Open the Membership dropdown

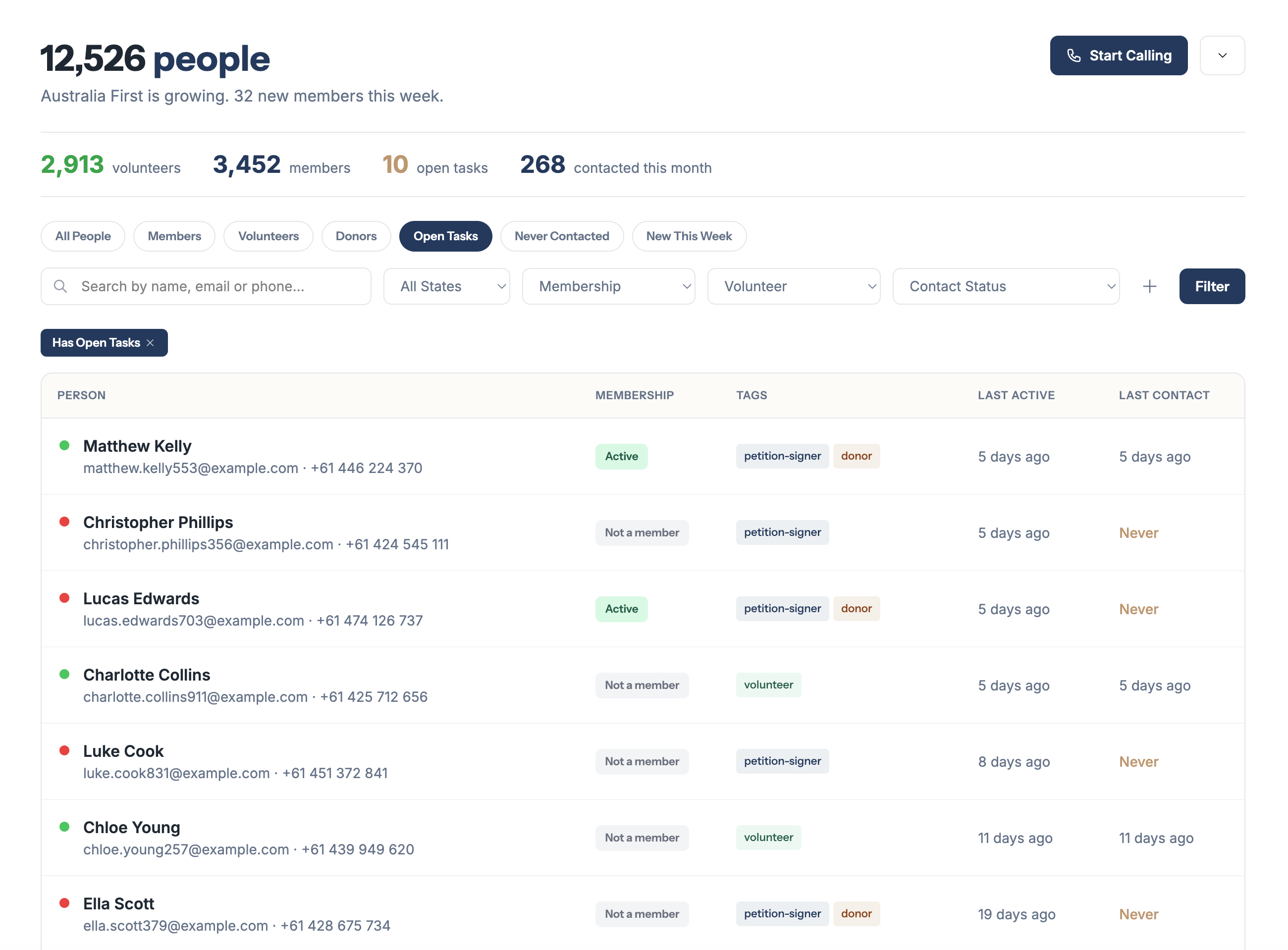[x=608, y=286]
